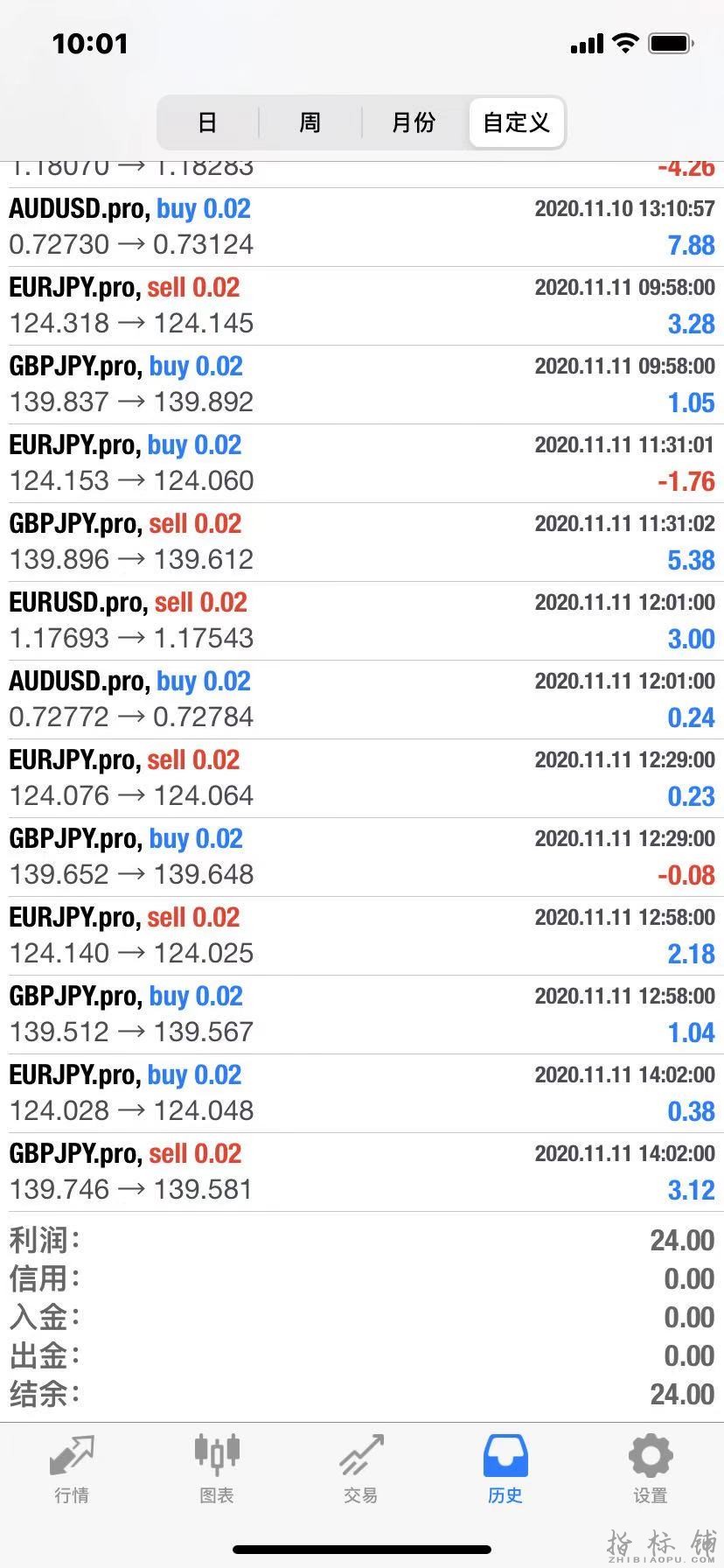Screen dimensions: 724x1568
Task: Choose the 自定义 custom period
Action: [517, 122]
